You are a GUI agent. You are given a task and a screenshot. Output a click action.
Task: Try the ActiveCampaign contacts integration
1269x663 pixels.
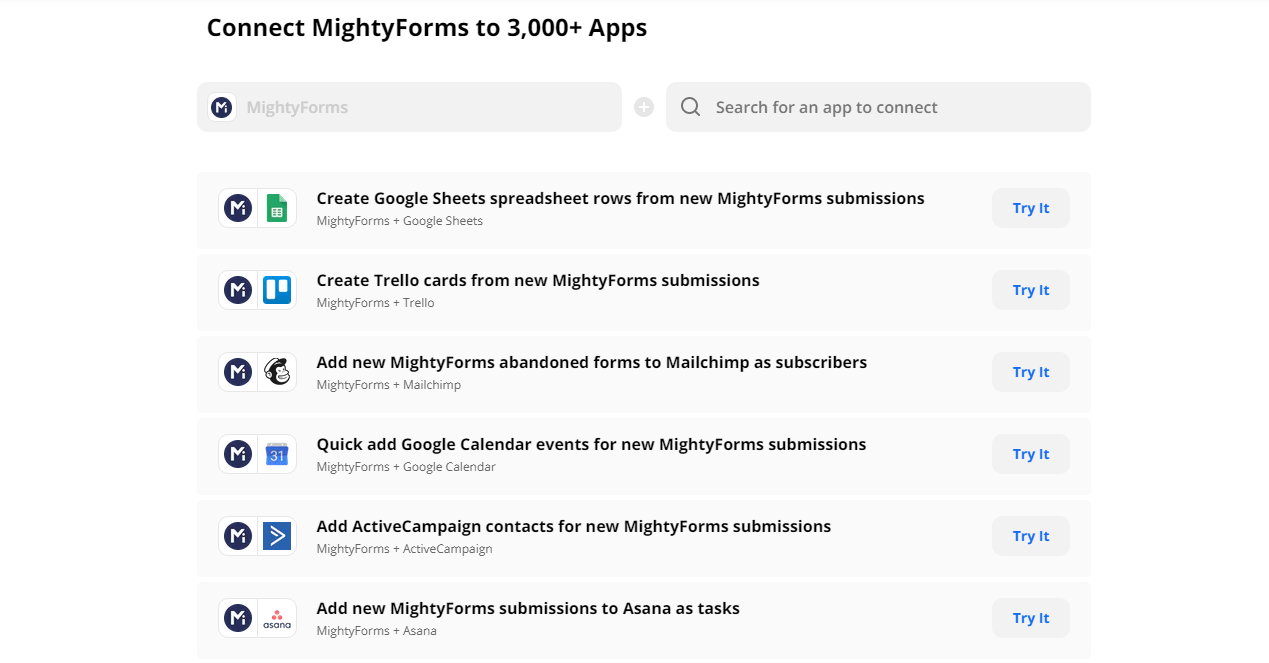point(1031,536)
